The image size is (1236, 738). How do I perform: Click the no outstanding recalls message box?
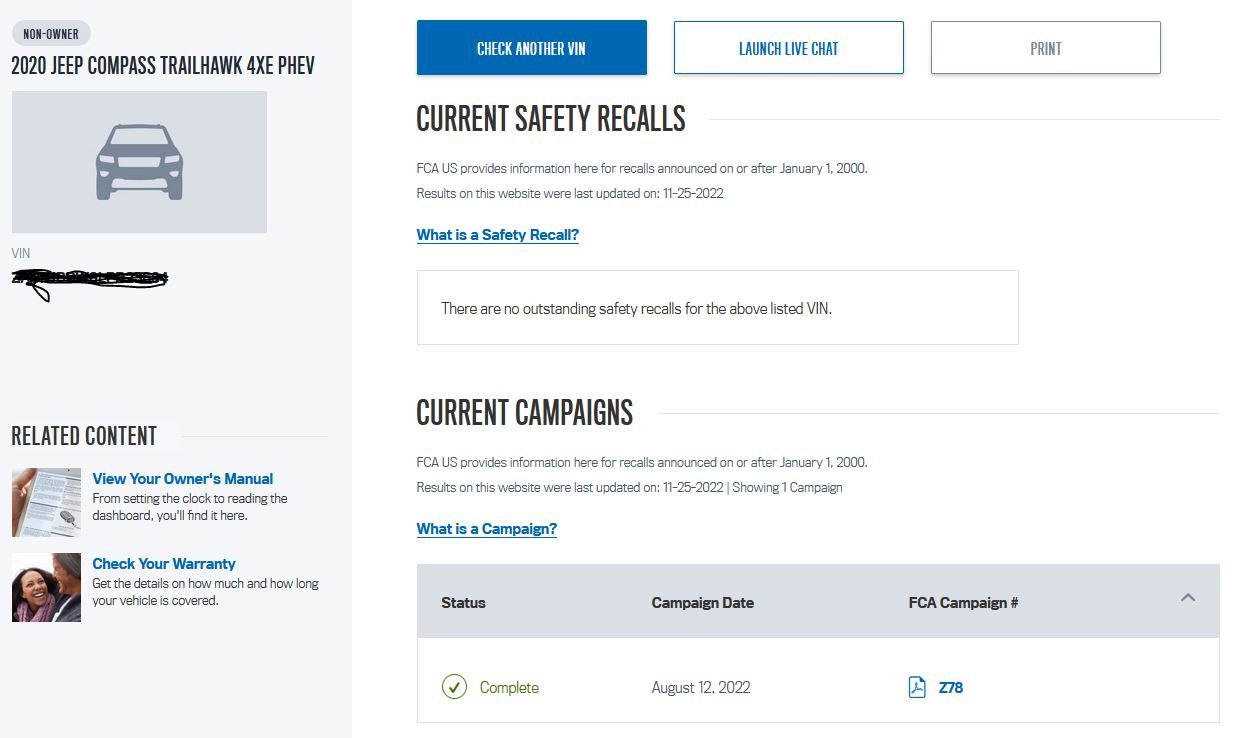coord(717,308)
